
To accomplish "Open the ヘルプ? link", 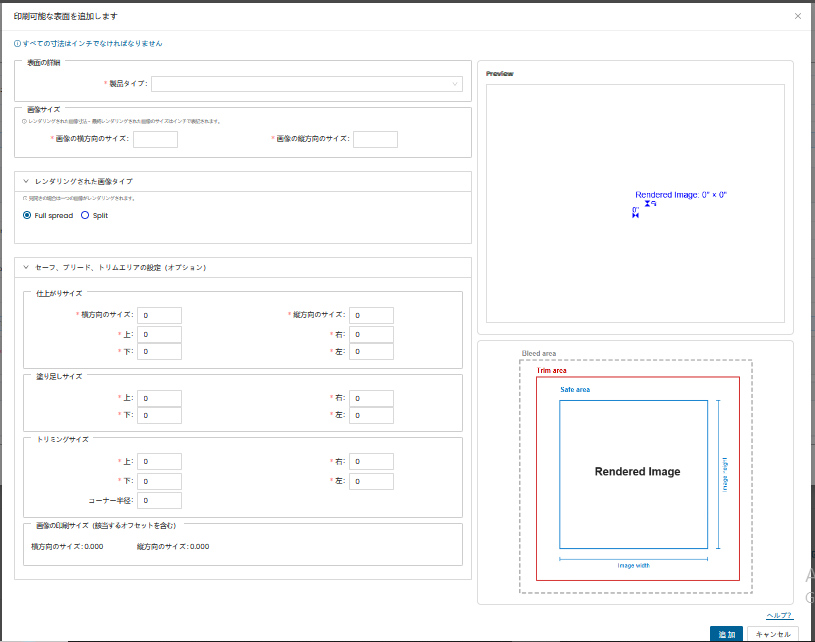I will [778, 616].
